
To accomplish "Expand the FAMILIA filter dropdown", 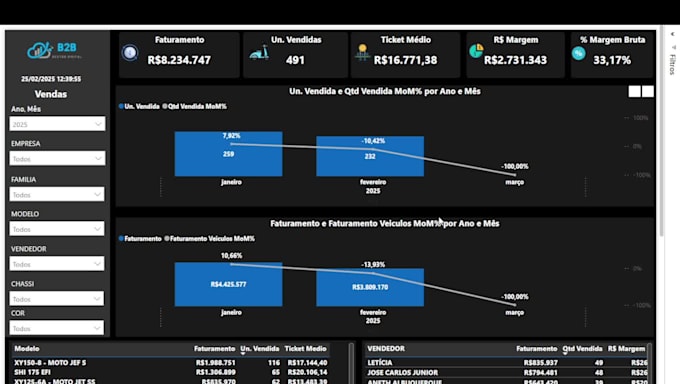I will 57,194.
